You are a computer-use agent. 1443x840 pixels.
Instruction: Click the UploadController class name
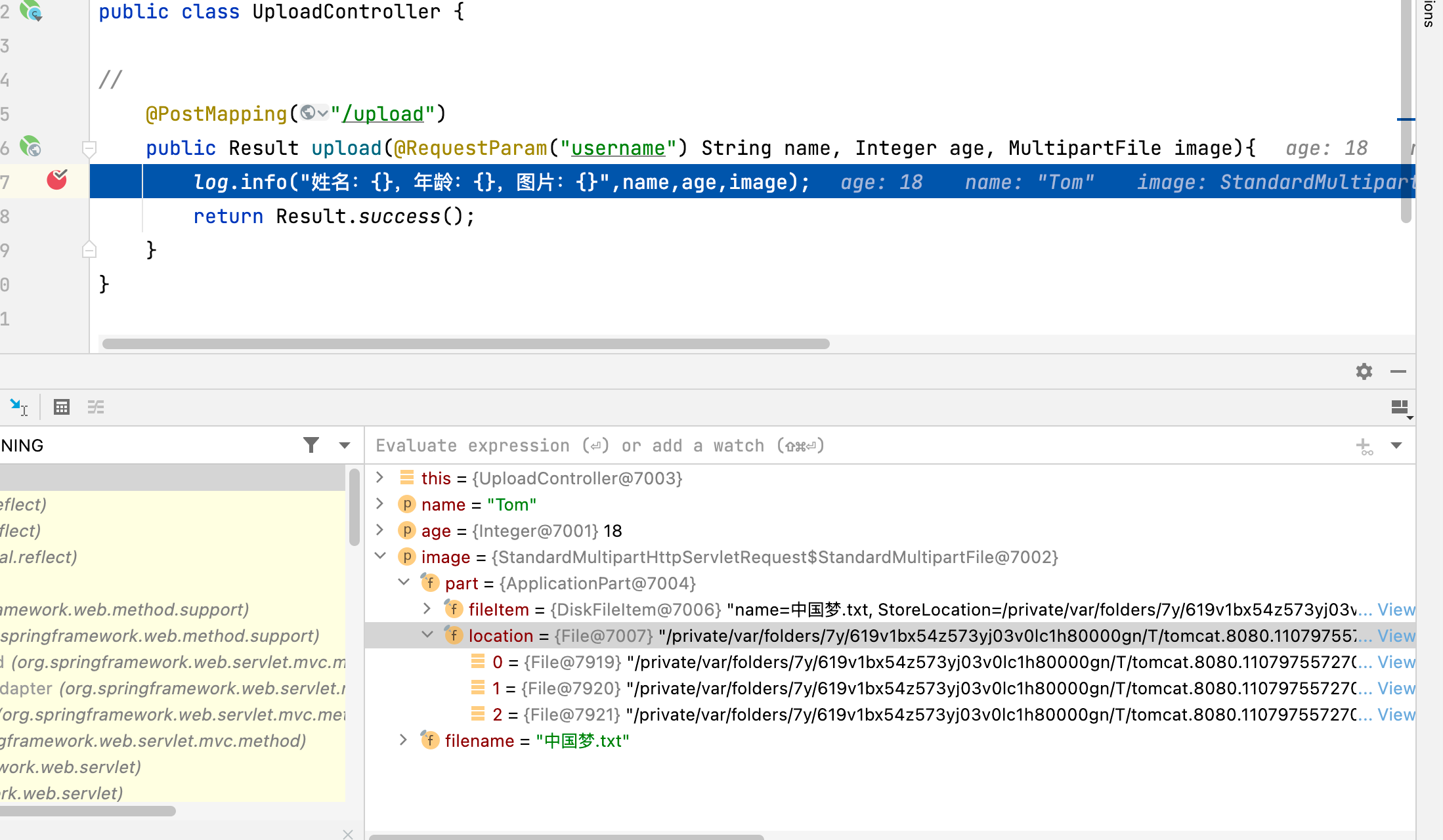tap(346, 12)
